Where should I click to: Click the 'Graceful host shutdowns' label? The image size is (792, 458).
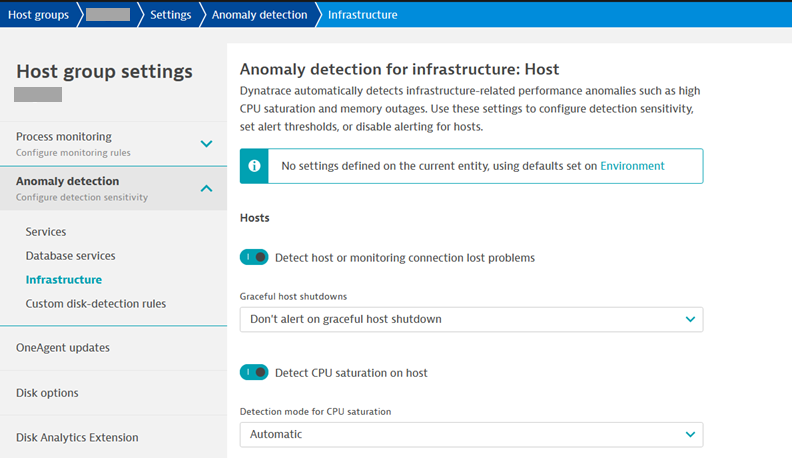pos(293,296)
